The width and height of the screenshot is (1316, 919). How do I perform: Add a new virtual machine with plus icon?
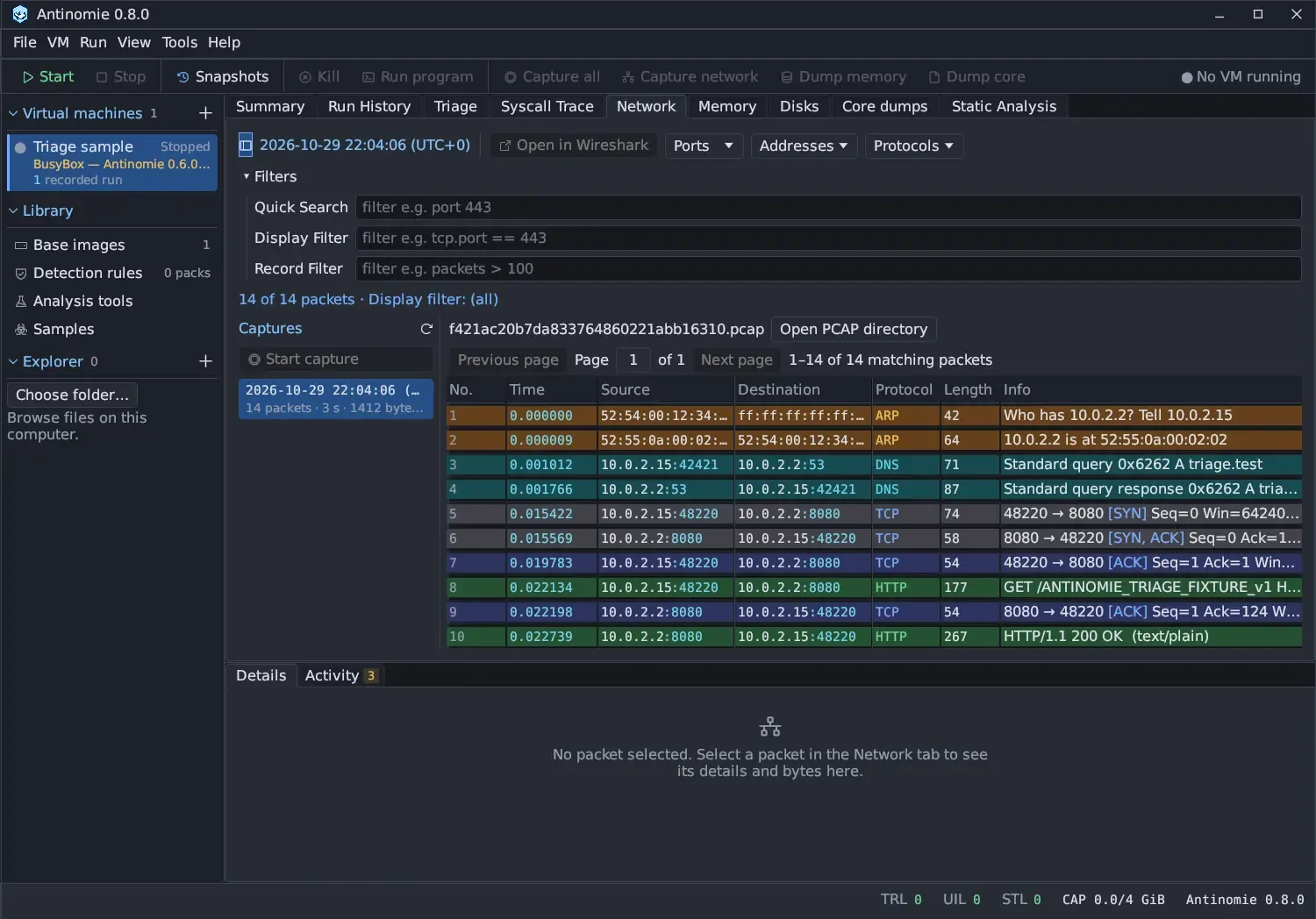(205, 113)
